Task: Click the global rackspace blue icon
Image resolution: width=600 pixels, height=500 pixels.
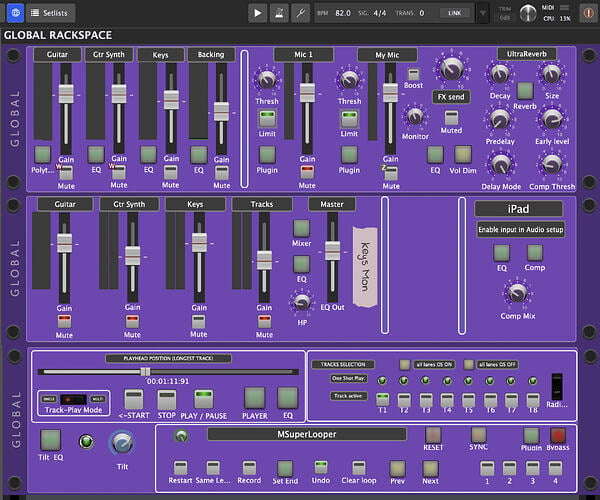Action: point(15,13)
